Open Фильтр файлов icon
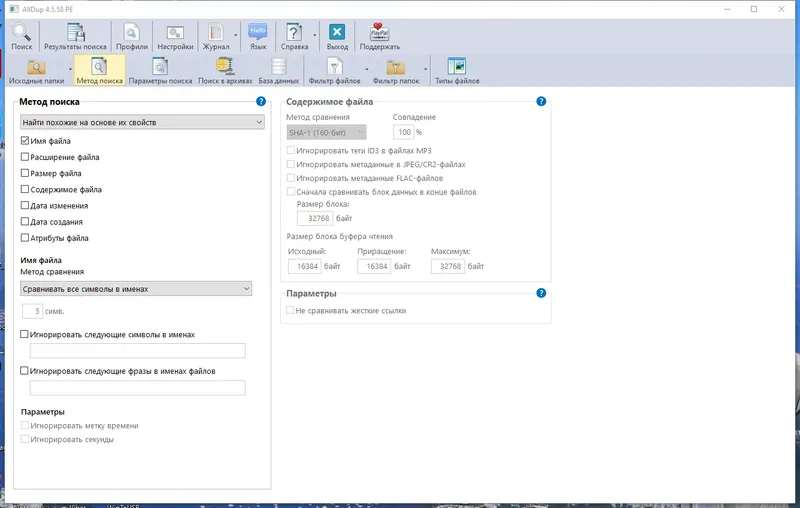This screenshot has height=508, width=800. pyautogui.click(x=334, y=70)
